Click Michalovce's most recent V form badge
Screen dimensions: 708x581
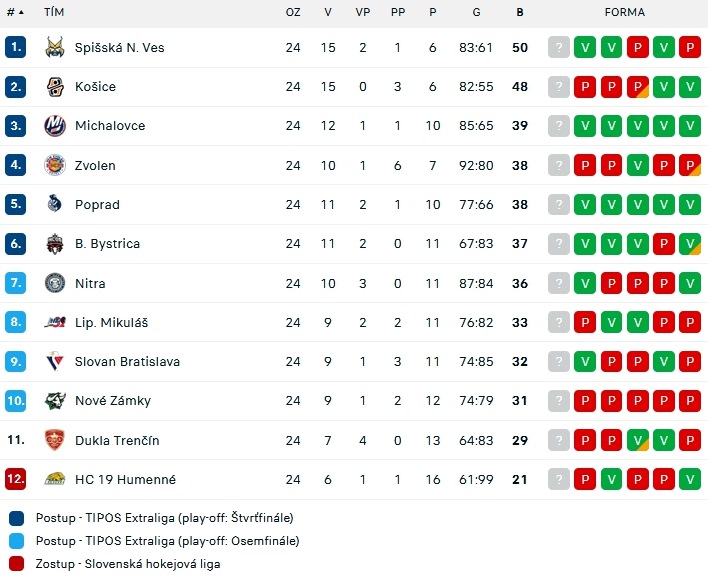(x=585, y=125)
